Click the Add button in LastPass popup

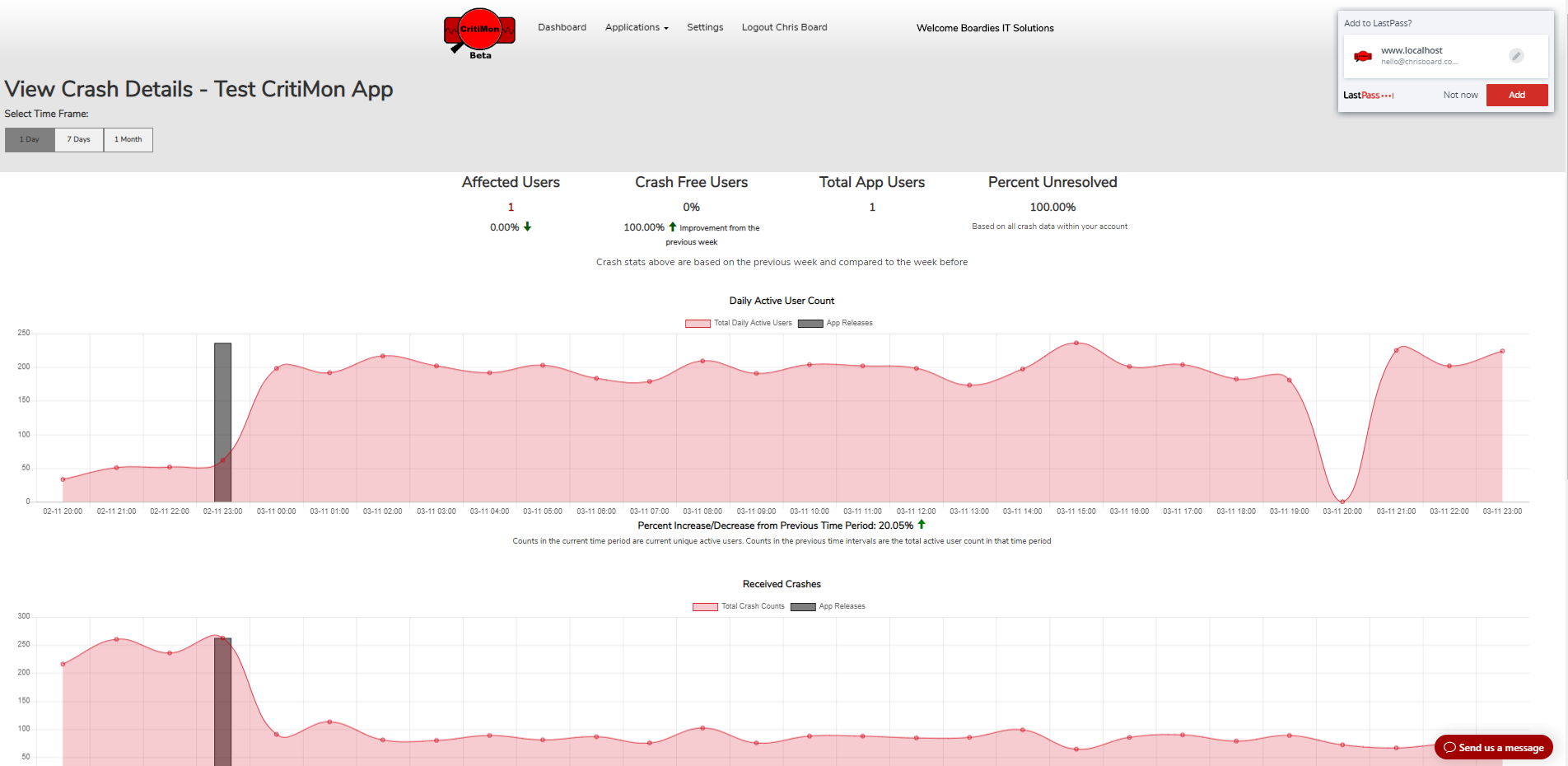point(1516,96)
